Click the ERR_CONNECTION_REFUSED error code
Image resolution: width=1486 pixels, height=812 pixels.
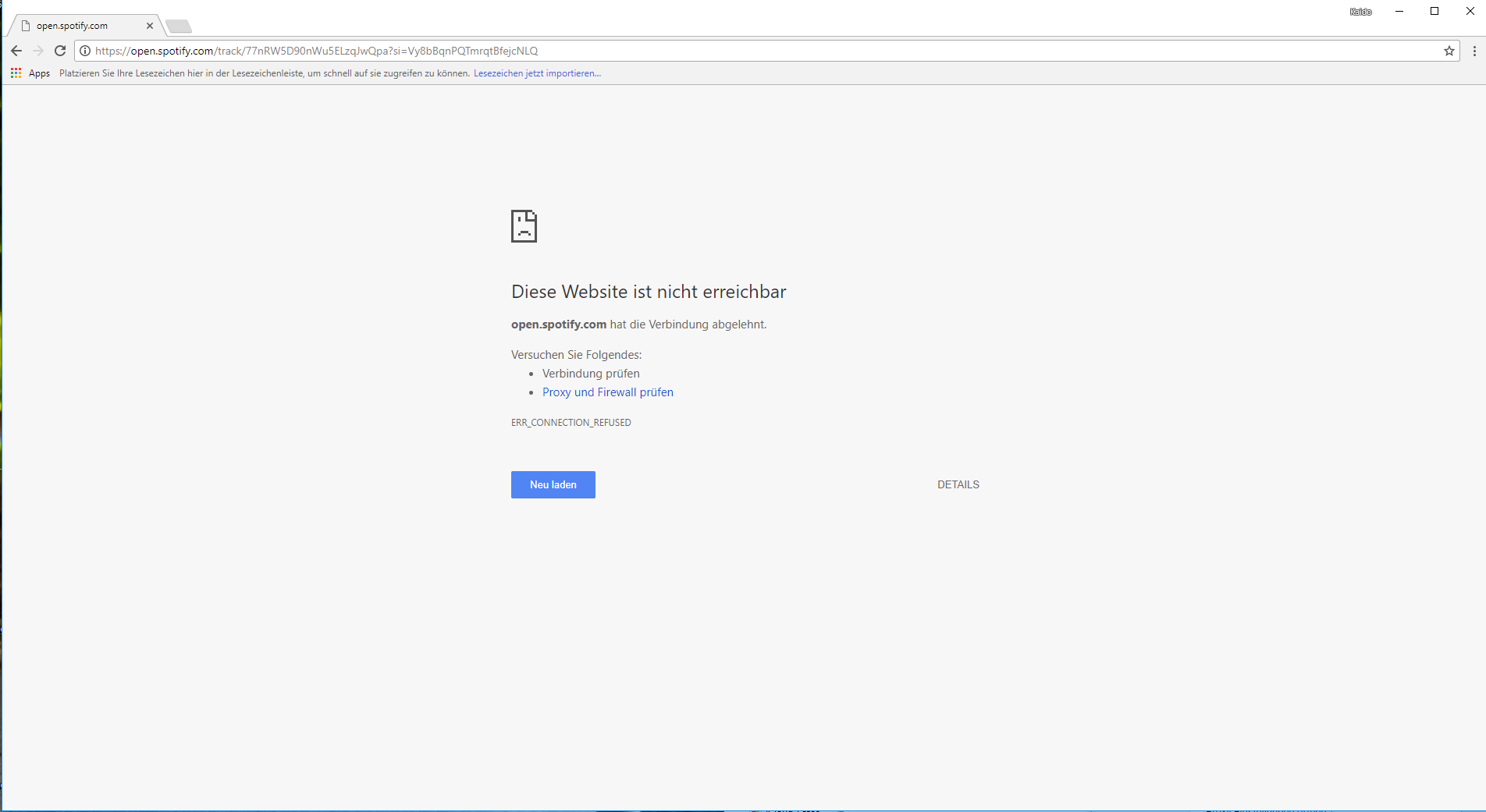click(571, 423)
